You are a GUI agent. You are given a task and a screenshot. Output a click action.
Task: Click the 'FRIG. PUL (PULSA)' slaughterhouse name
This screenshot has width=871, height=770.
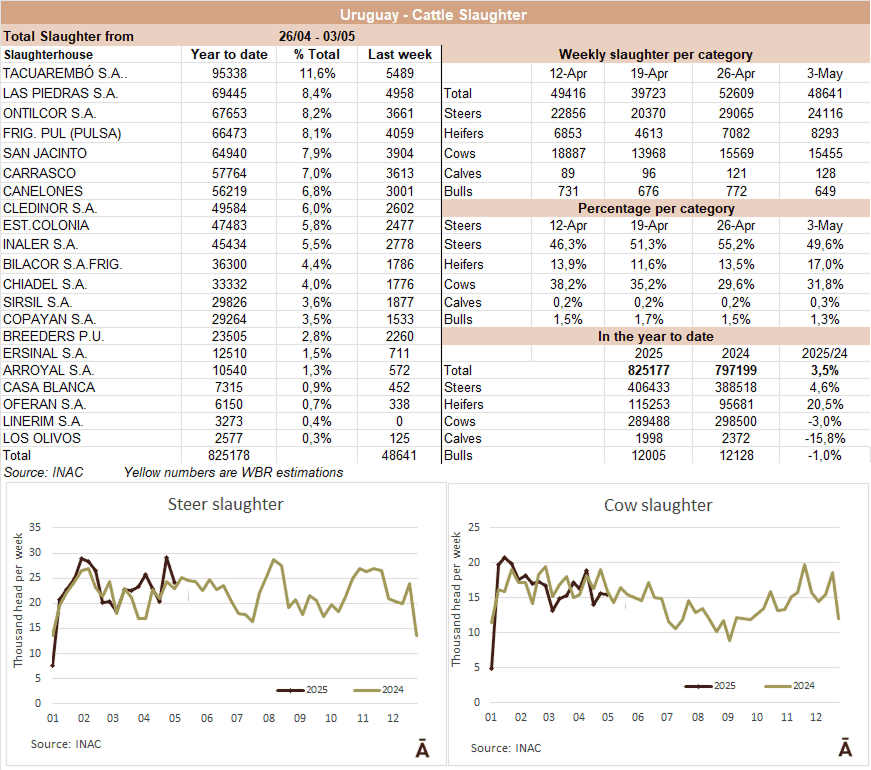click(x=62, y=133)
